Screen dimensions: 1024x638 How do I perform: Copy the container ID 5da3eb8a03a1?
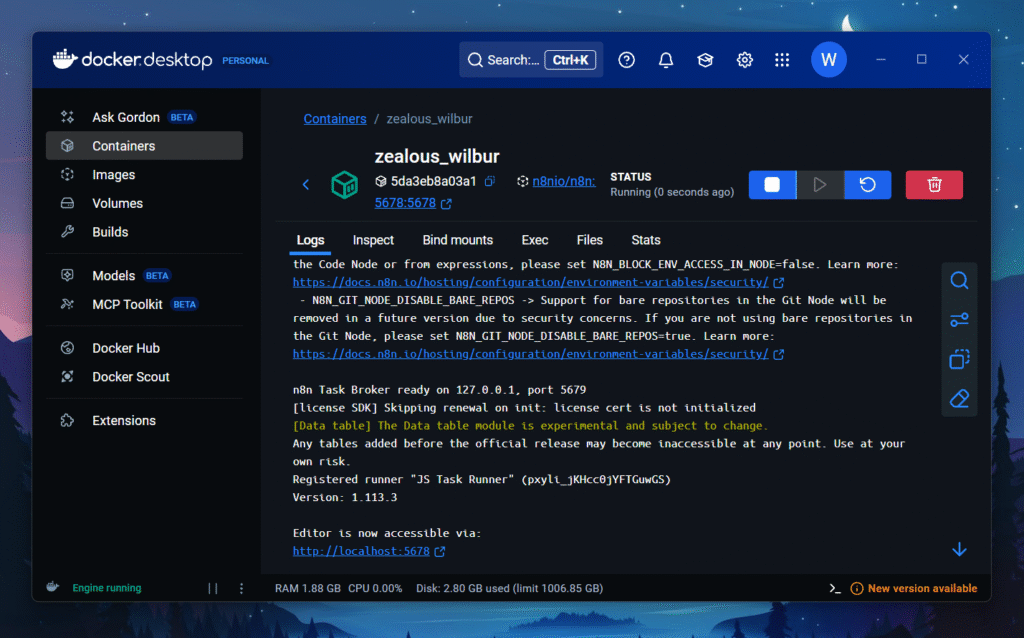(490, 182)
